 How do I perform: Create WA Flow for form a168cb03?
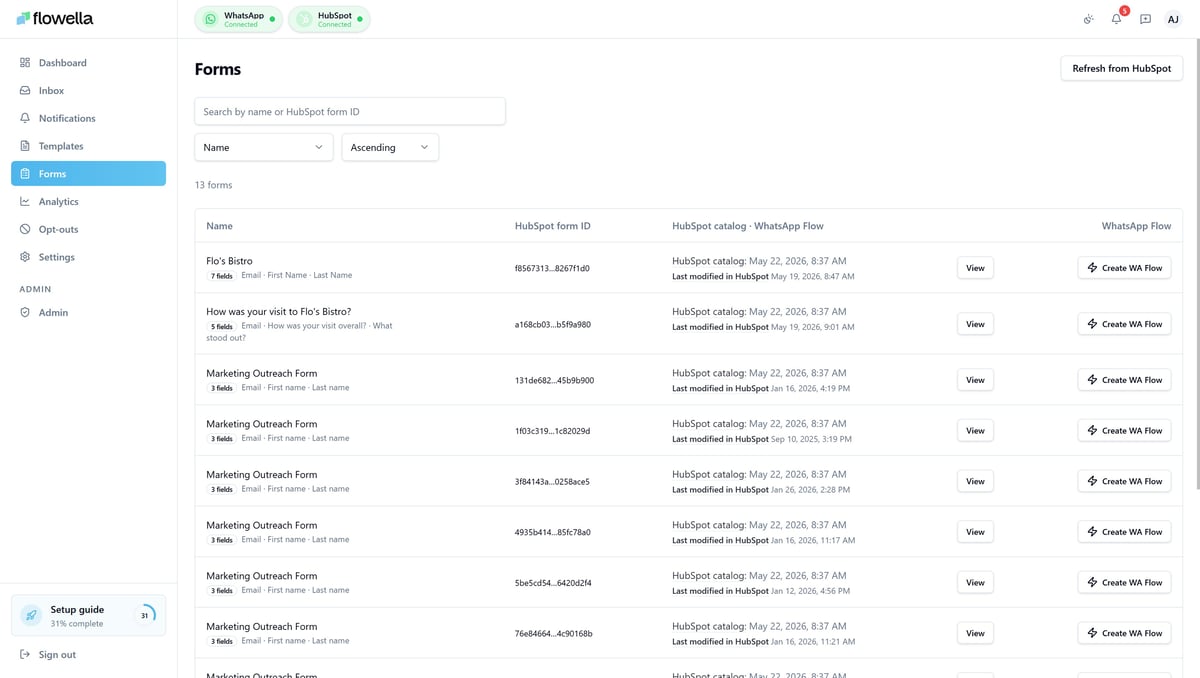tap(1124, 324)
